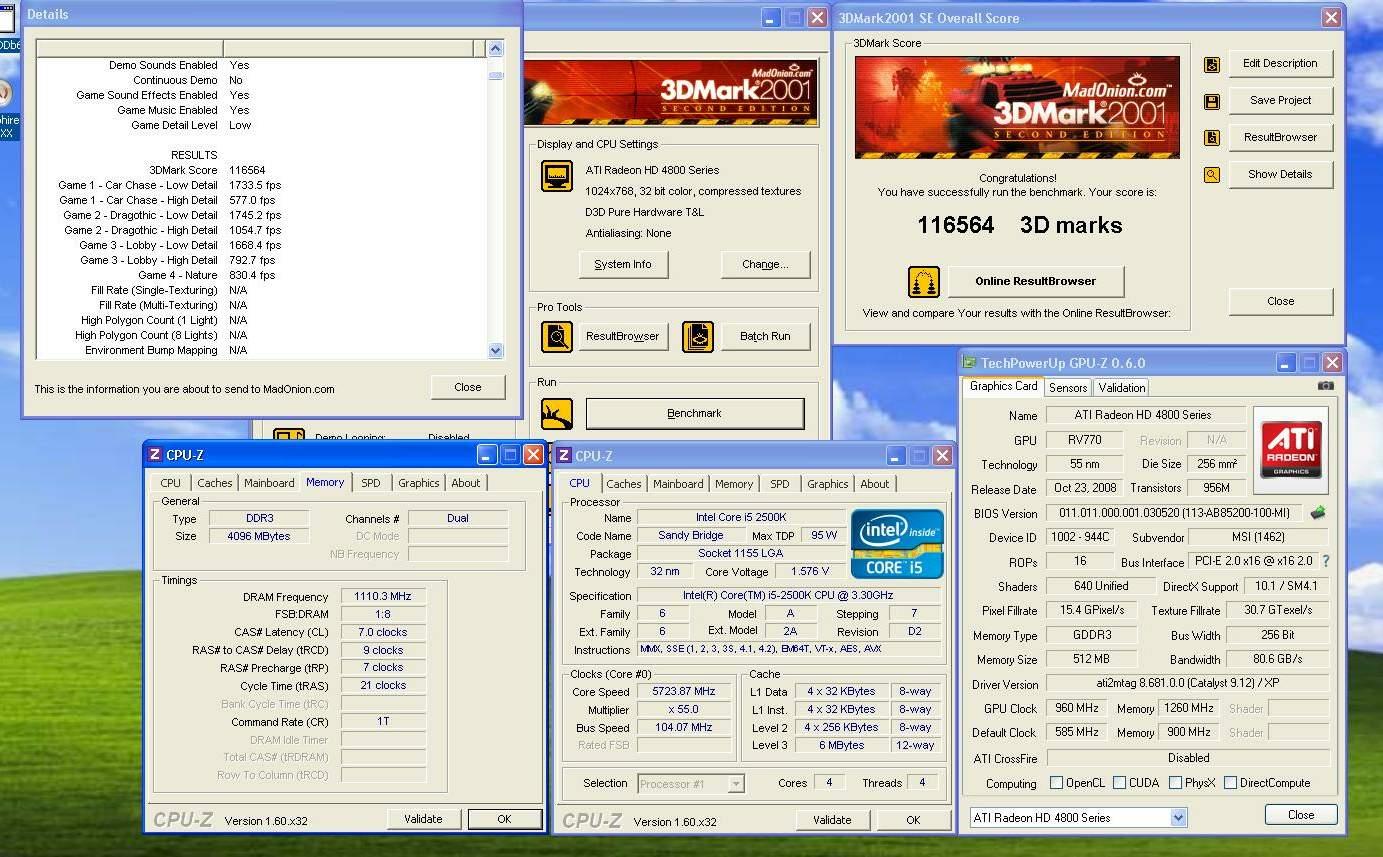Open the Processor #1 selection dropdown
The width and height of the screenshot is (1383, 857).
click(x=736, y=784)
